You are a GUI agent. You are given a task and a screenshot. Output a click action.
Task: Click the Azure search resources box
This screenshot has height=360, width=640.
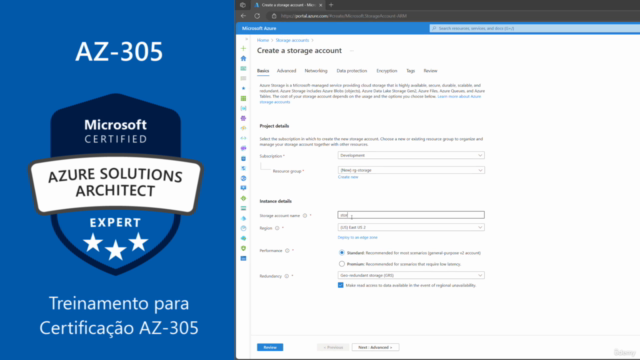tap(535, 28)
